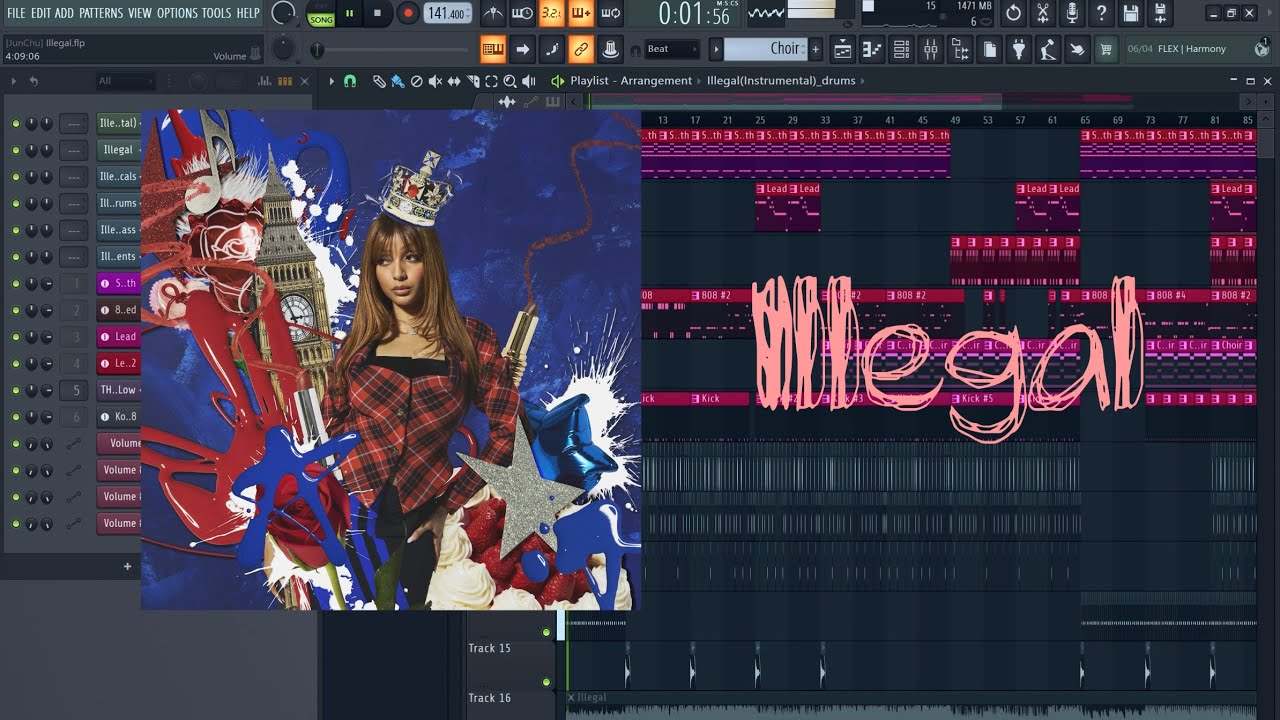Click the tempo field showing 141.400
Viewport: 1280px width, 720px height.
448,13
